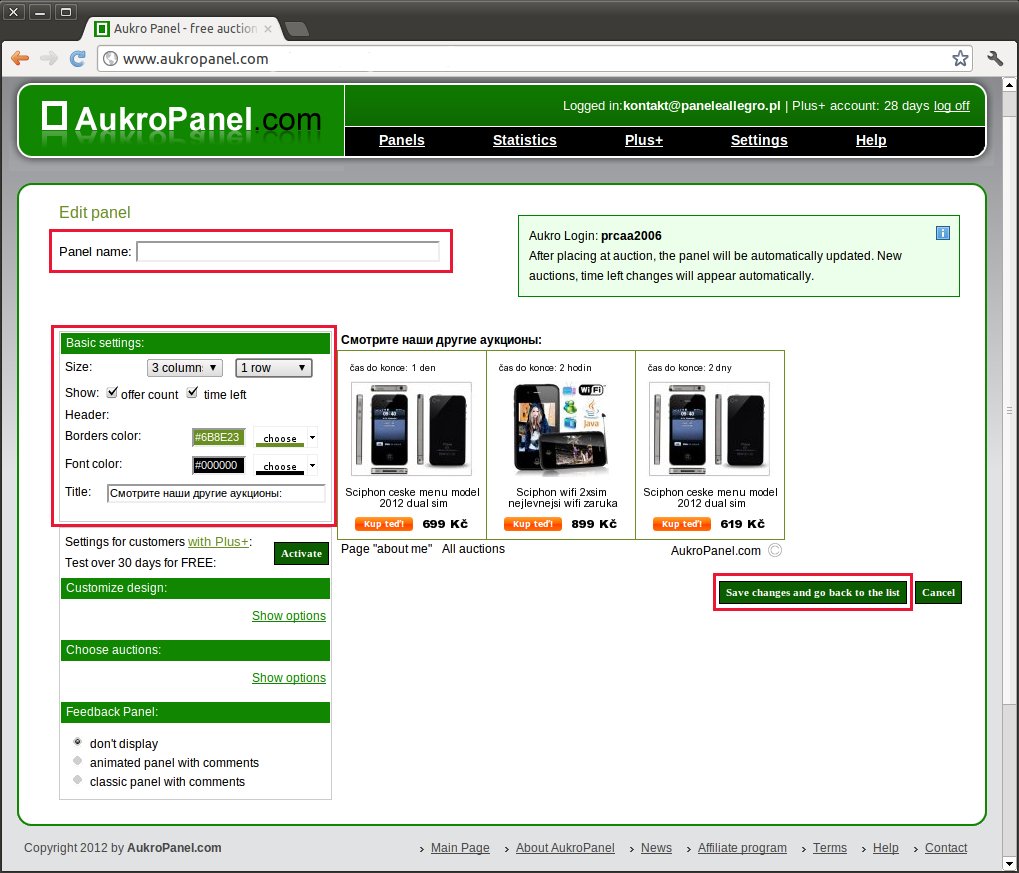Viewport: 1019px width, 873px height.
Task: Click the #000000 font color swatch
Action: (218, 465)
